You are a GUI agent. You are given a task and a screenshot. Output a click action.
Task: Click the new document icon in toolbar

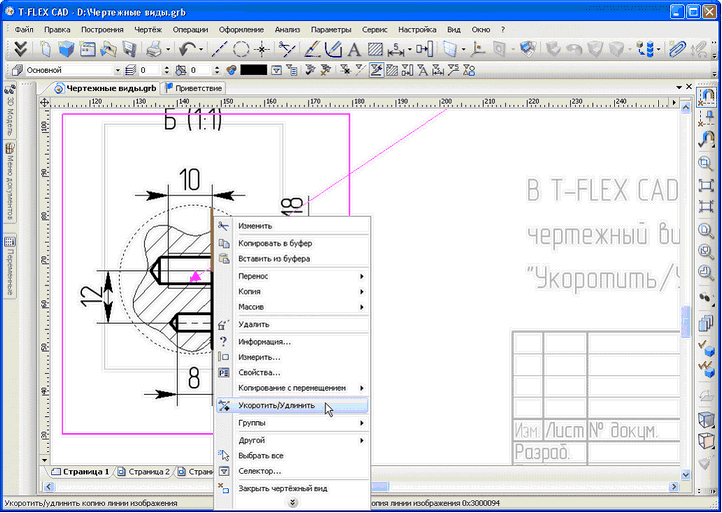45,49
